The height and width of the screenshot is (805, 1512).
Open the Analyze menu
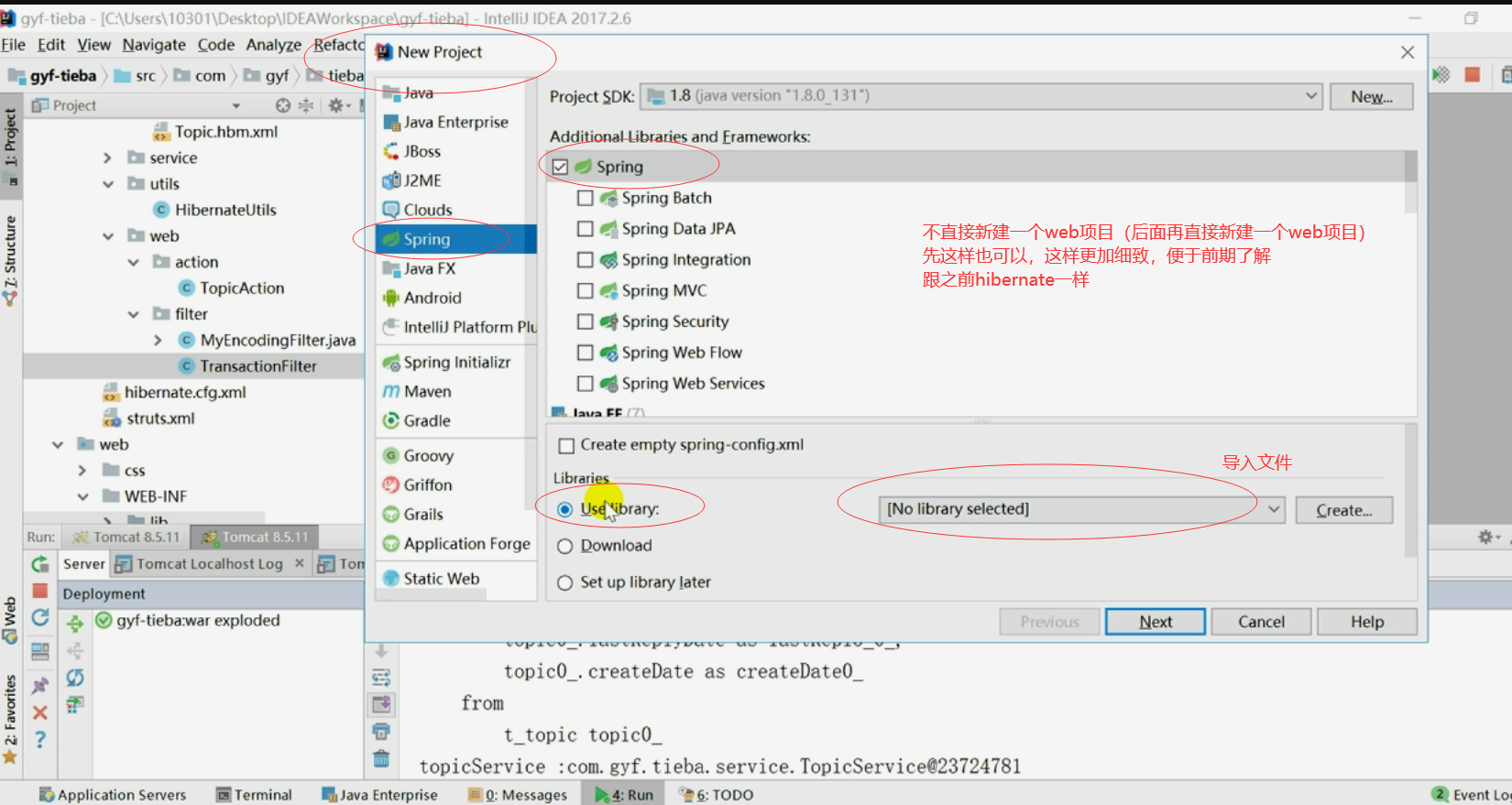273,45
